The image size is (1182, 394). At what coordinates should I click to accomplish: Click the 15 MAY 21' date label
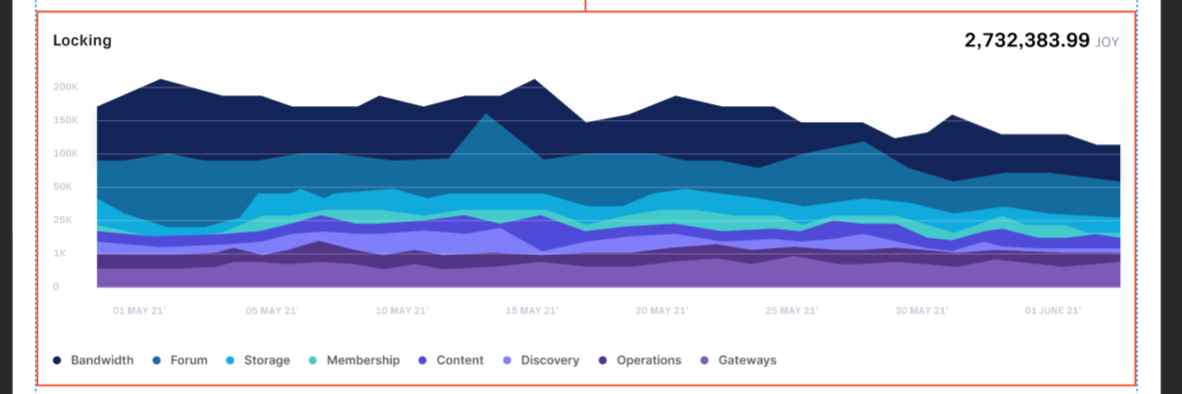tap(533, 310)
